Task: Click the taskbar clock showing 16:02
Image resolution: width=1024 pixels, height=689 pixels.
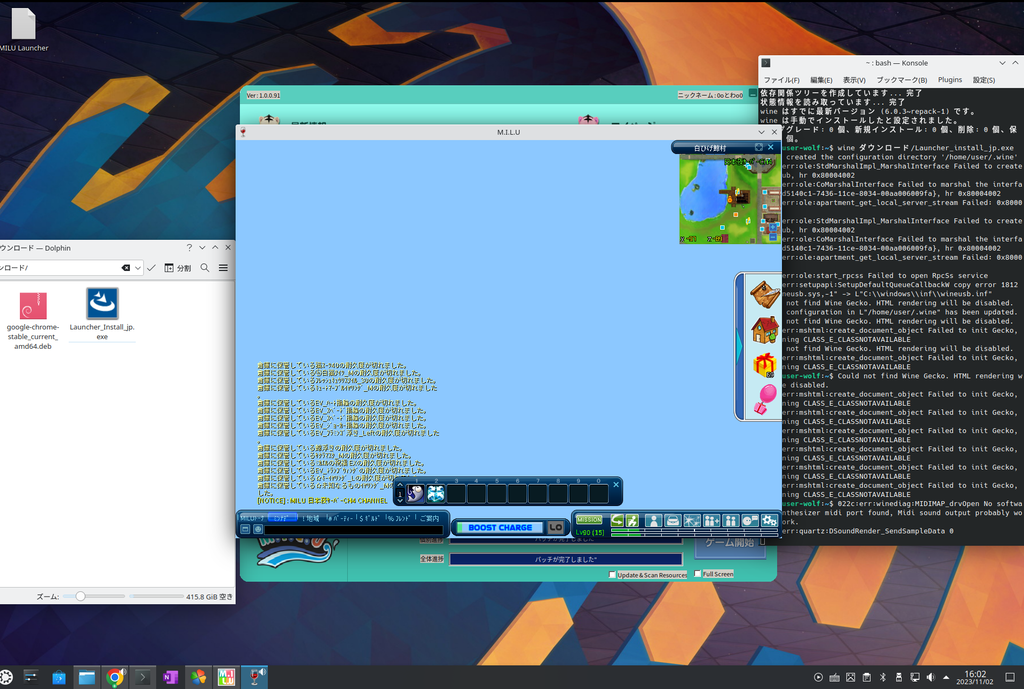Action: point(974,677)
